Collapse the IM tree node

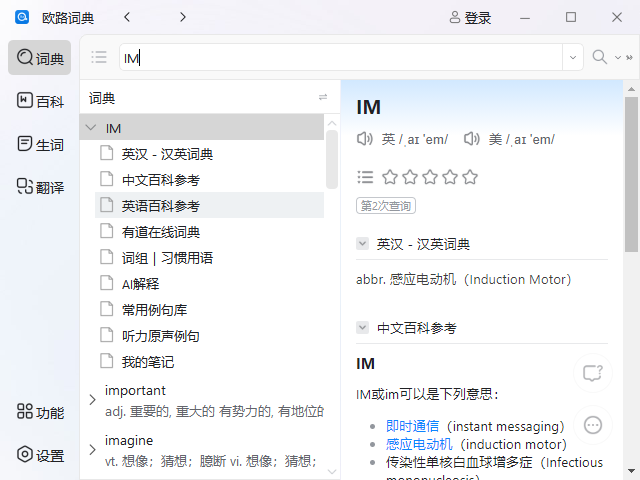tap(91, 128)
